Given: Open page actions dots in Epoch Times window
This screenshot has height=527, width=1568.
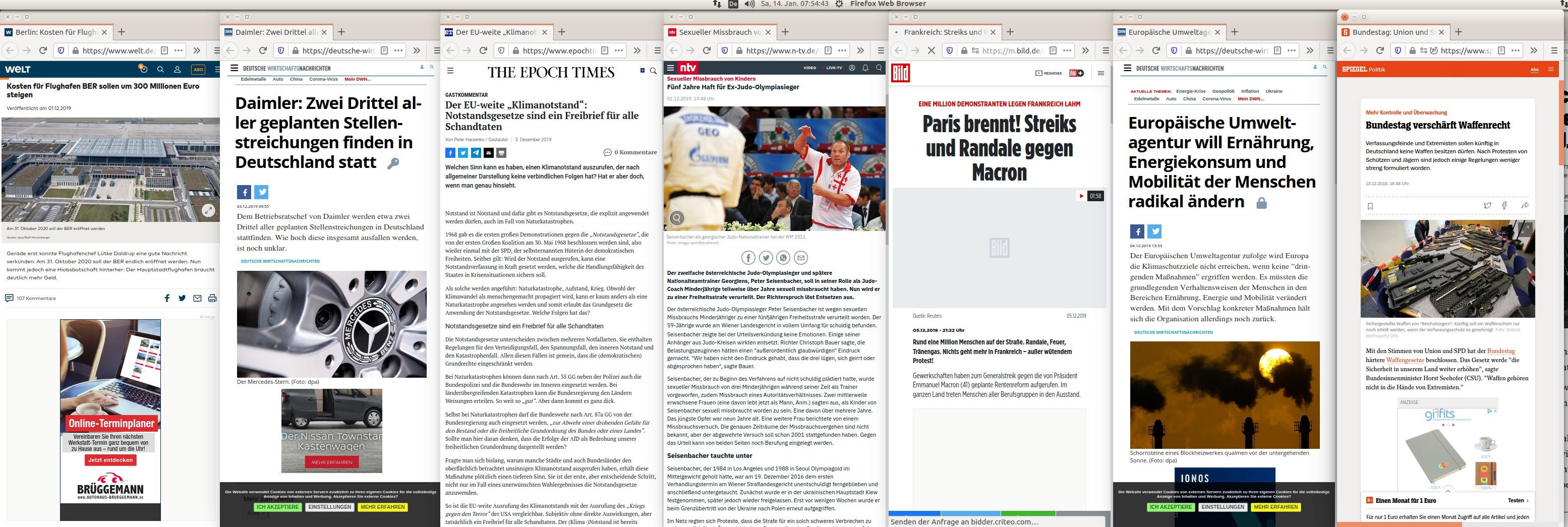Looking at the screenshot, I should pos(618,50).
